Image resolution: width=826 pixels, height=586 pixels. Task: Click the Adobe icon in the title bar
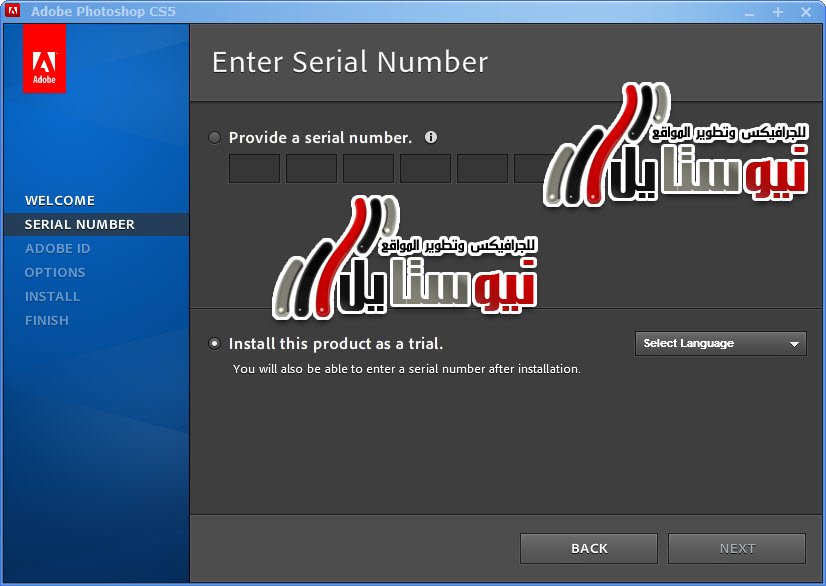12,11
